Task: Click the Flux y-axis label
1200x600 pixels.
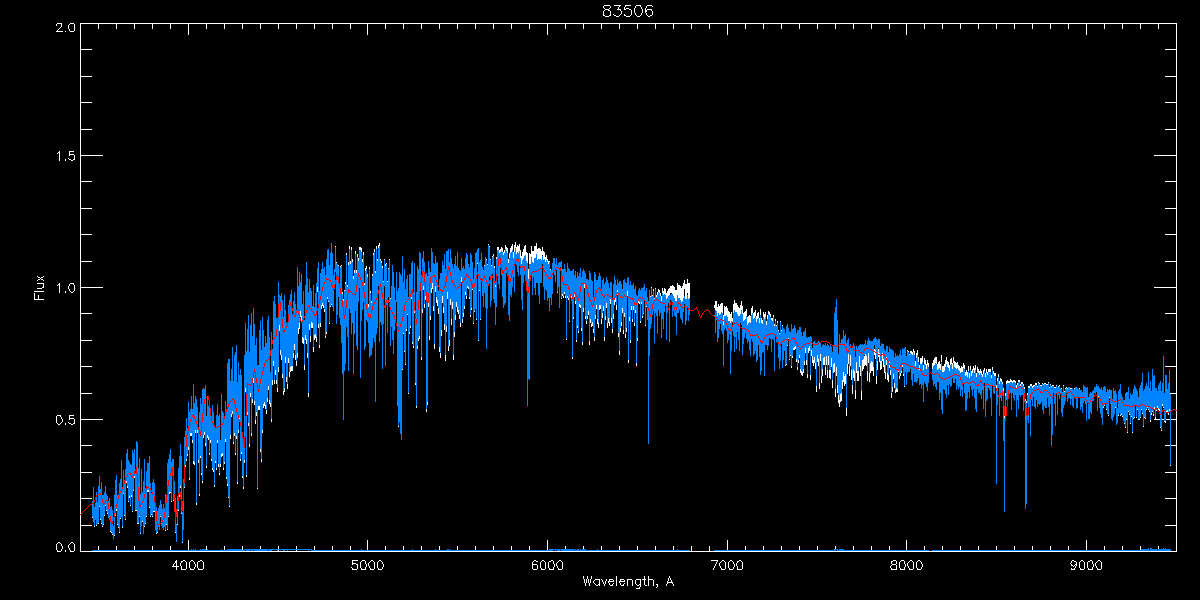Action: point(40,288)
